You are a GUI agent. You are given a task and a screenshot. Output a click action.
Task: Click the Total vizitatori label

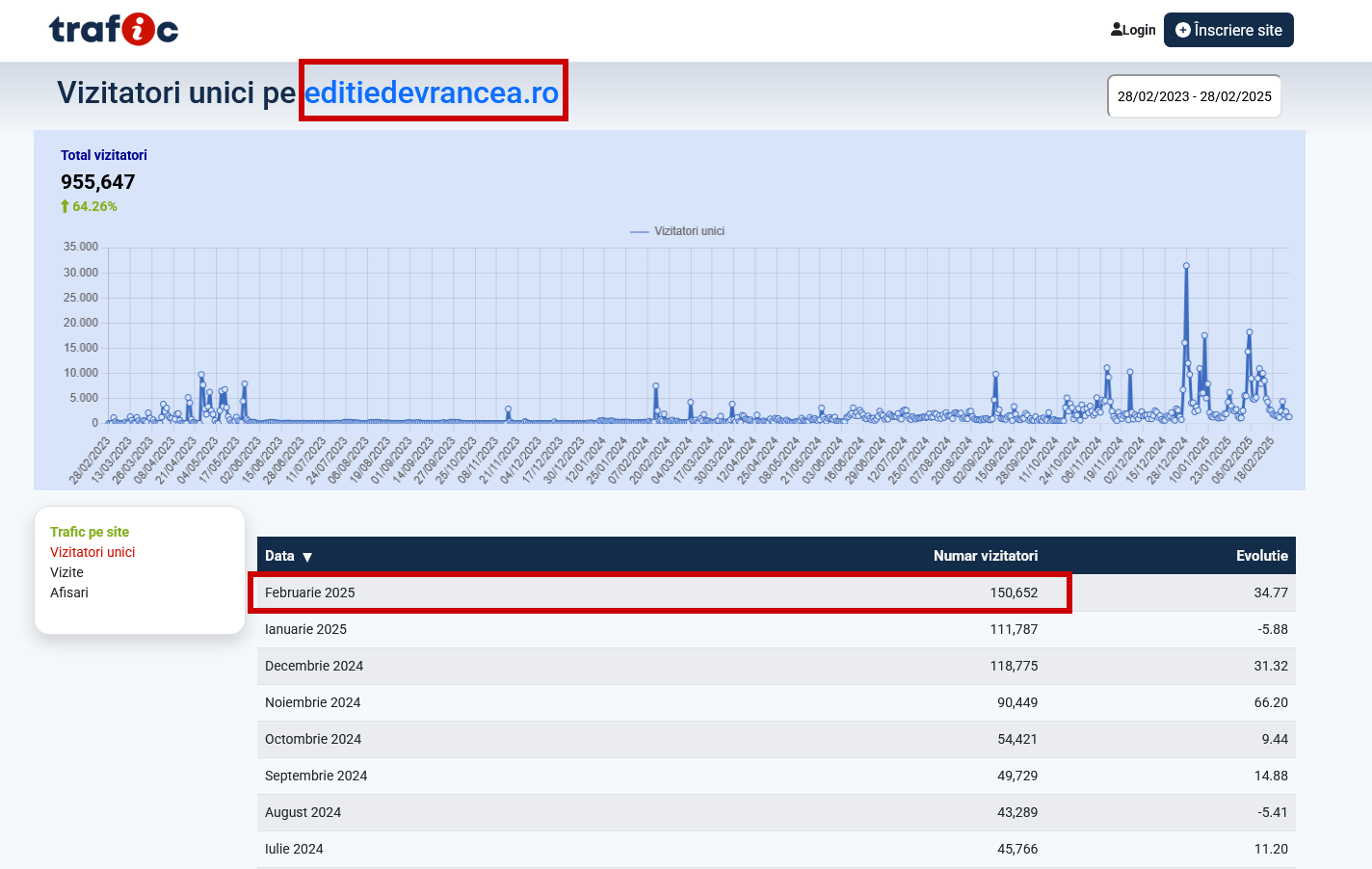(104, 155)
